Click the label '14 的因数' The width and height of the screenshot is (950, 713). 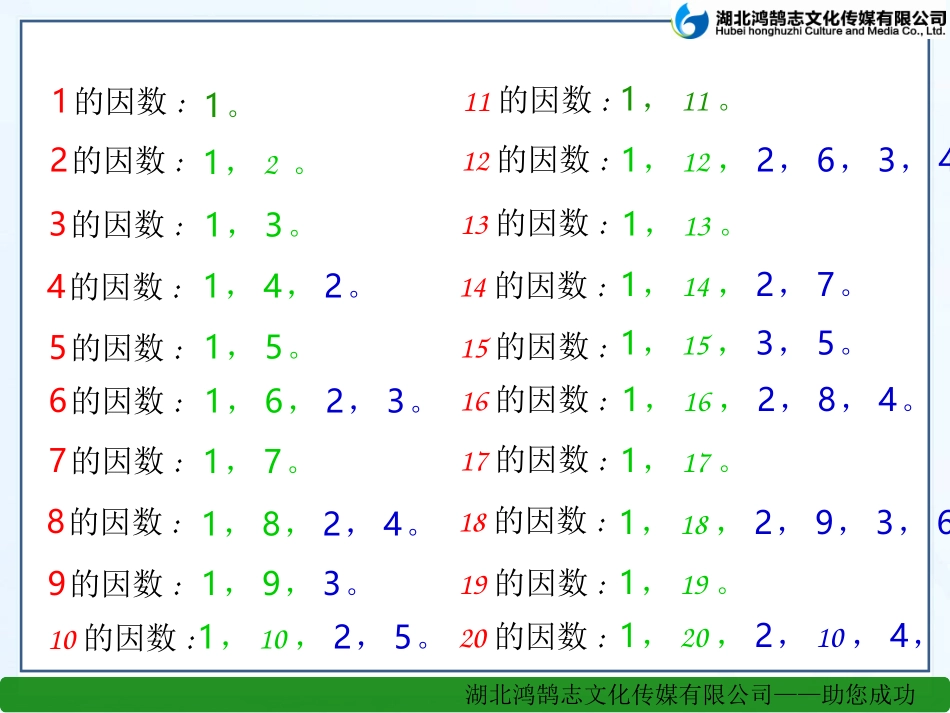point(525,285)
